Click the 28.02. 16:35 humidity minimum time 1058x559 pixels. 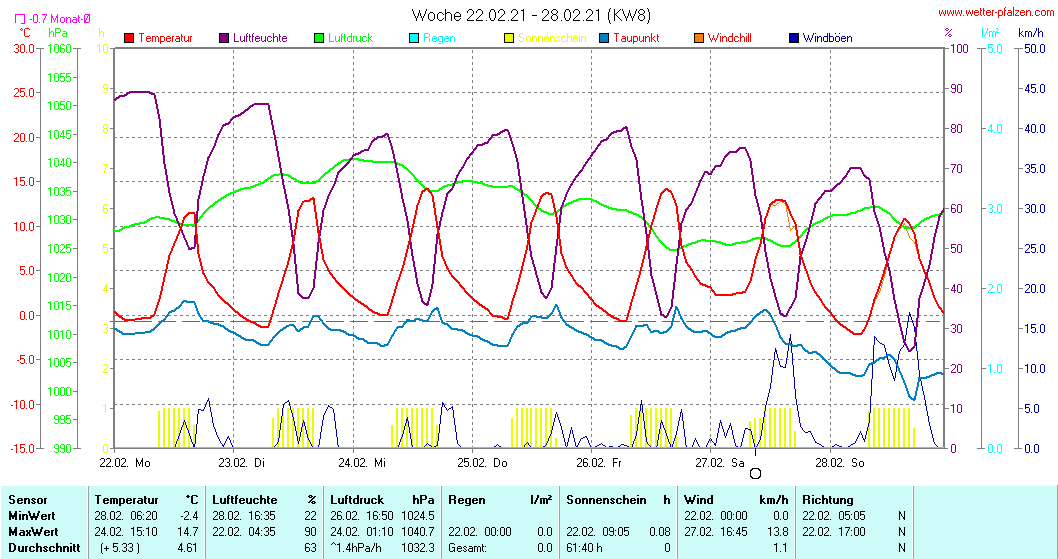(242, 516)
